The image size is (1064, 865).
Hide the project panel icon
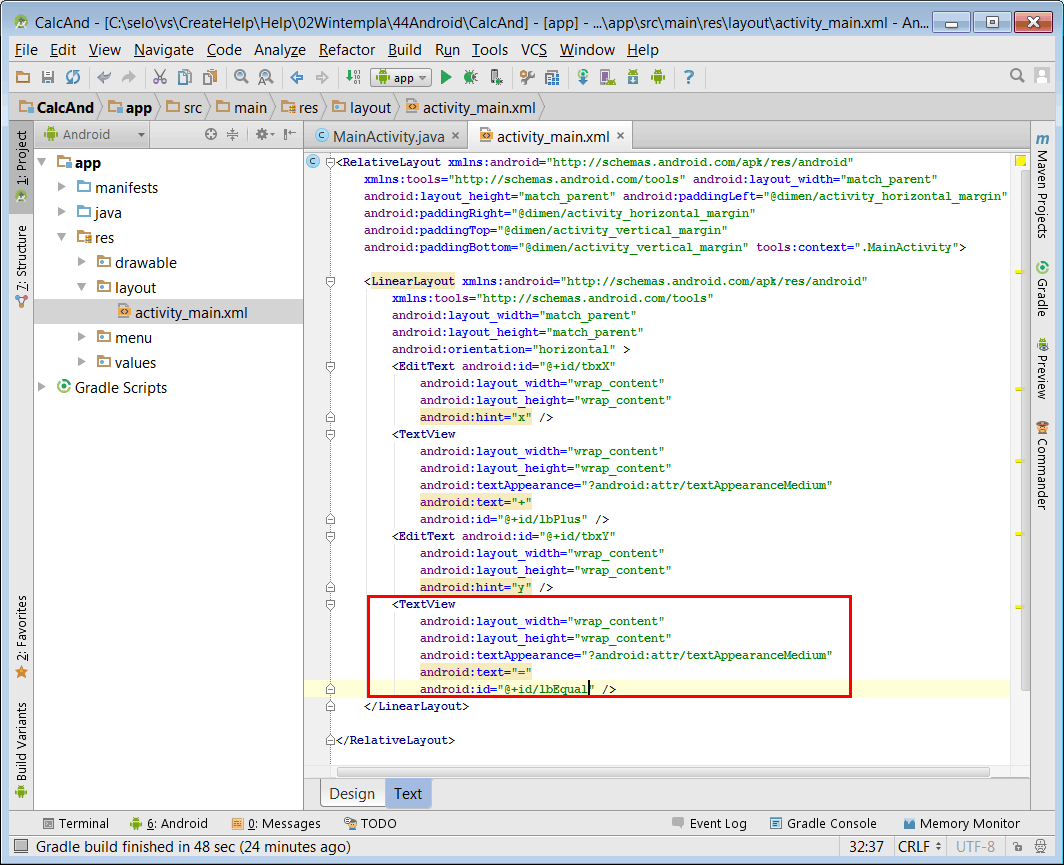pyautogui.click(x=290, y=134)
